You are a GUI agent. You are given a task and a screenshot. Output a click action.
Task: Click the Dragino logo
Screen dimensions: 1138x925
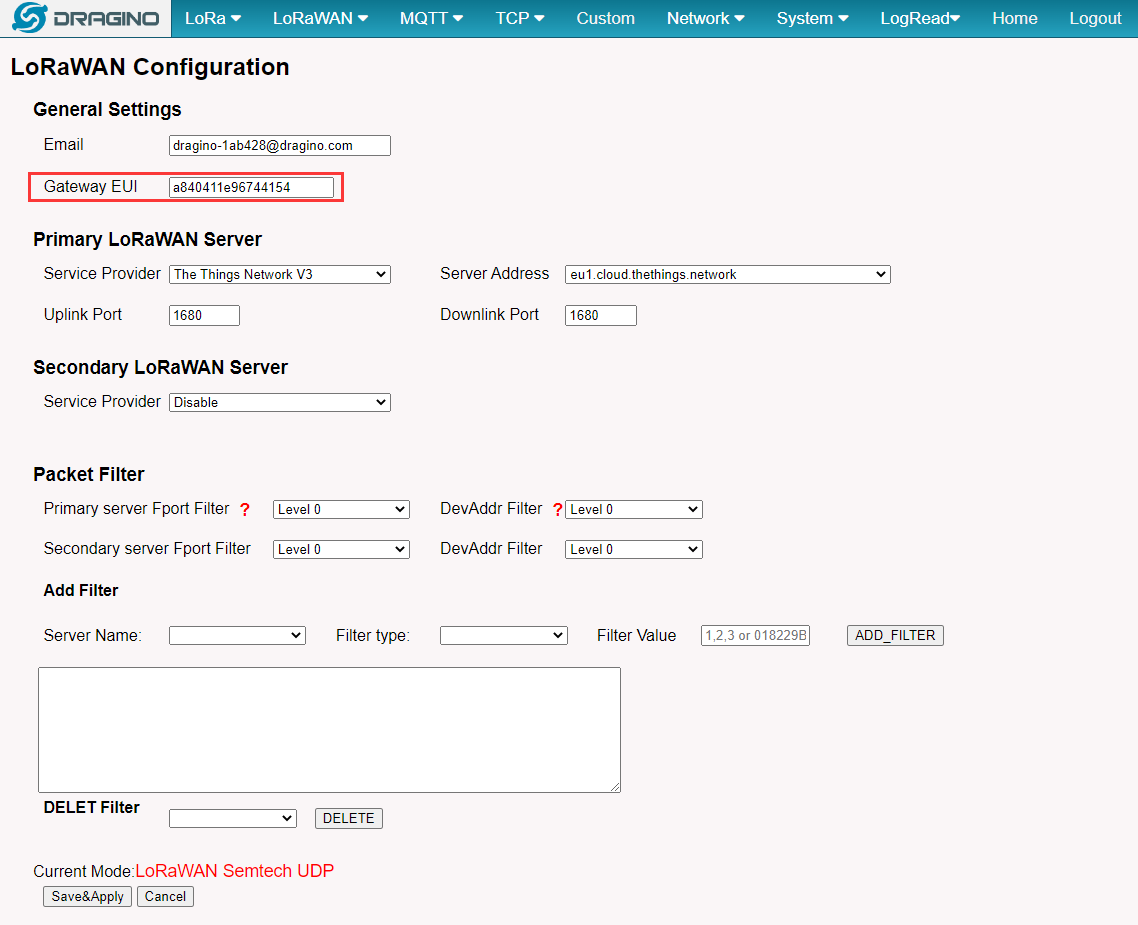click(x=86, y=18)
